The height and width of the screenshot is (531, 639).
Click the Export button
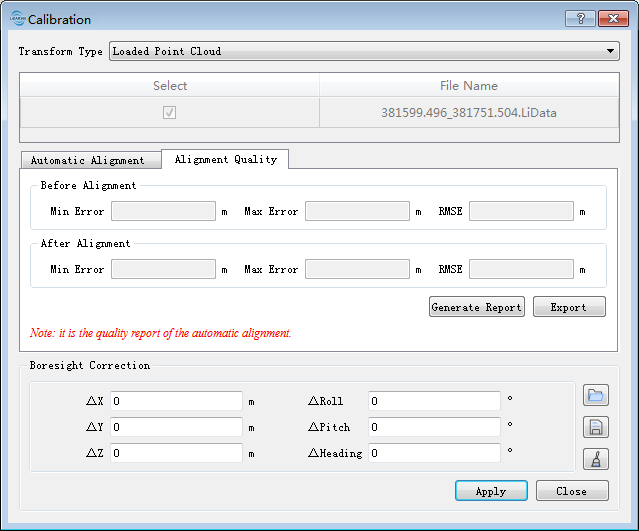click(569, 307)
